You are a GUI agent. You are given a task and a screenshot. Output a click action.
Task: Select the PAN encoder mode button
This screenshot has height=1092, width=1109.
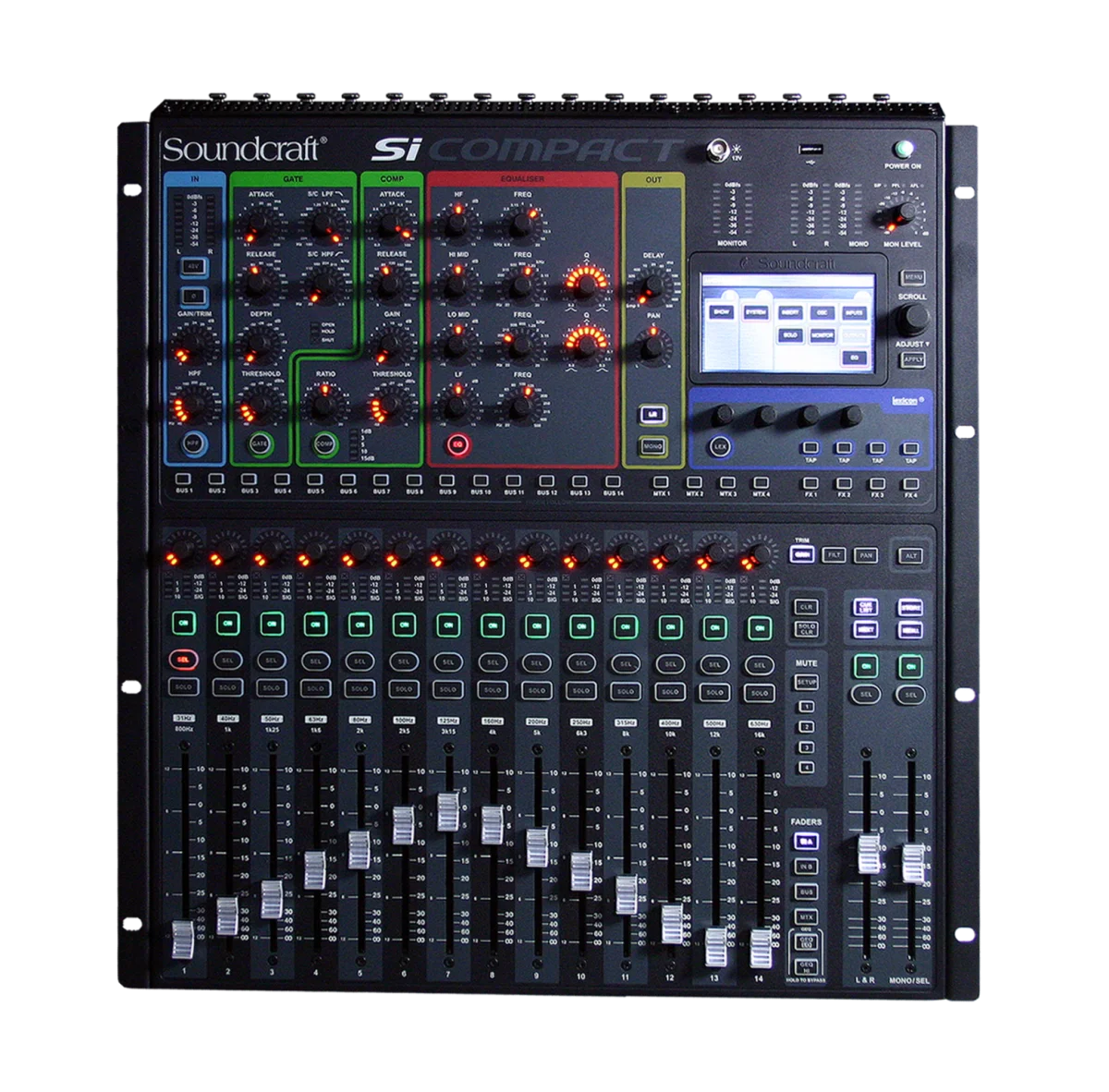865,555
